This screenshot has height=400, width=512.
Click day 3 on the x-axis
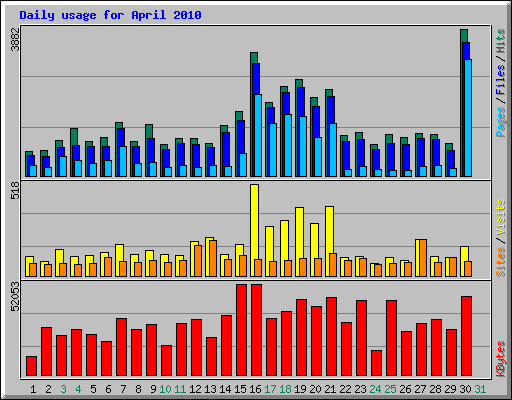click(x=63, y=389)
